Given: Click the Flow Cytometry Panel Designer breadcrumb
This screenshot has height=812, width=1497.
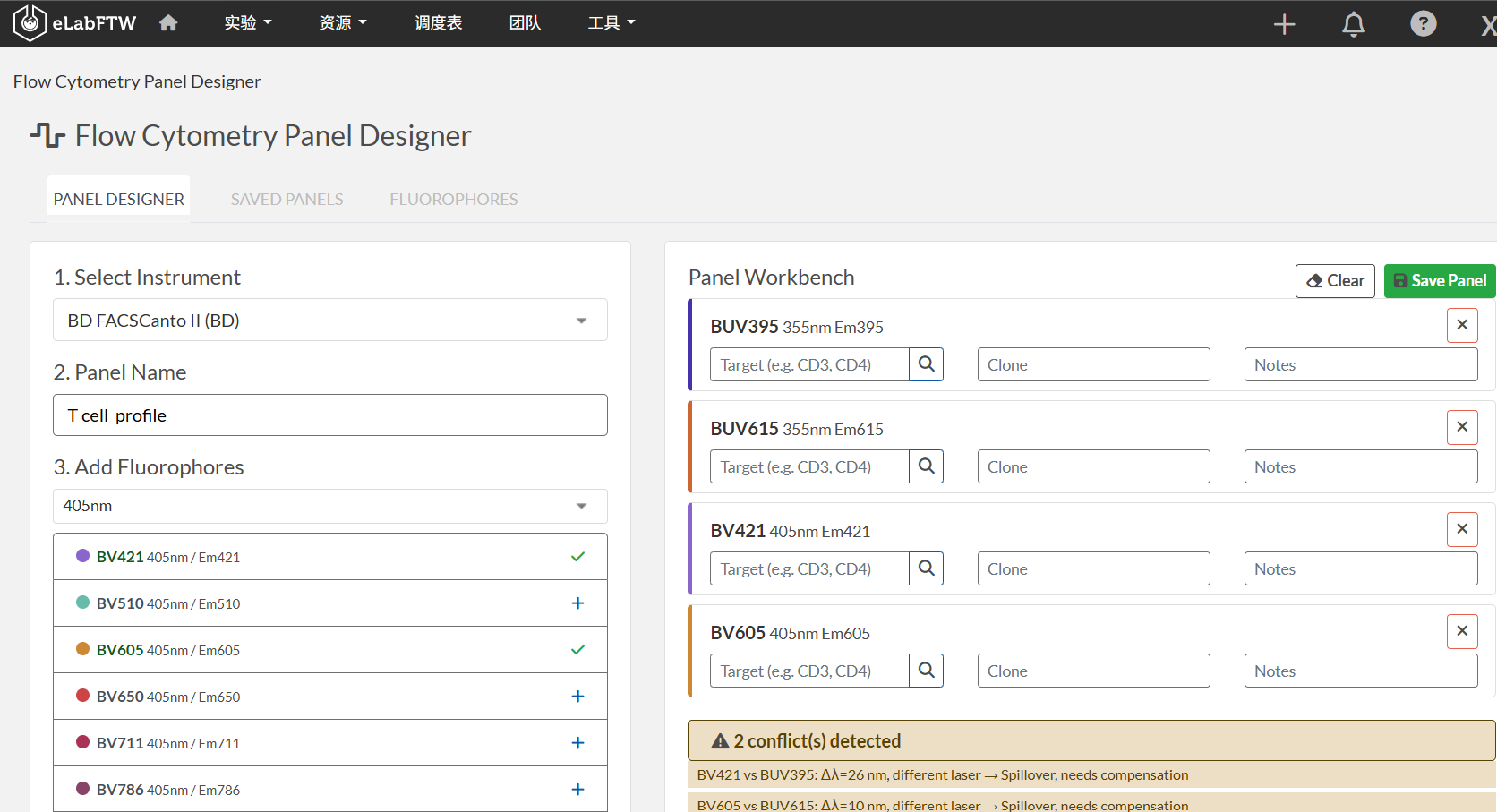Looking at the screenshot, I should pos(137,81).
